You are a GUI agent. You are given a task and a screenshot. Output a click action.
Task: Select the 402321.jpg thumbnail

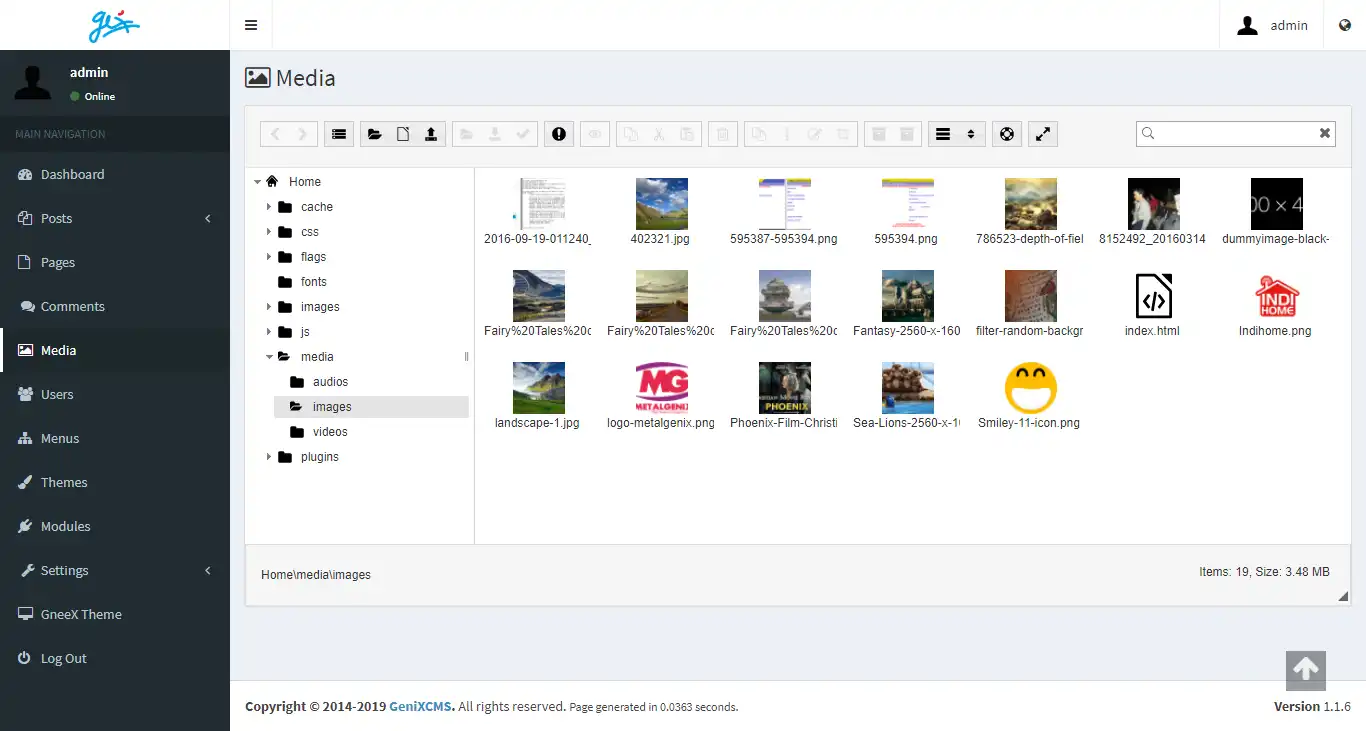point(661,204)
